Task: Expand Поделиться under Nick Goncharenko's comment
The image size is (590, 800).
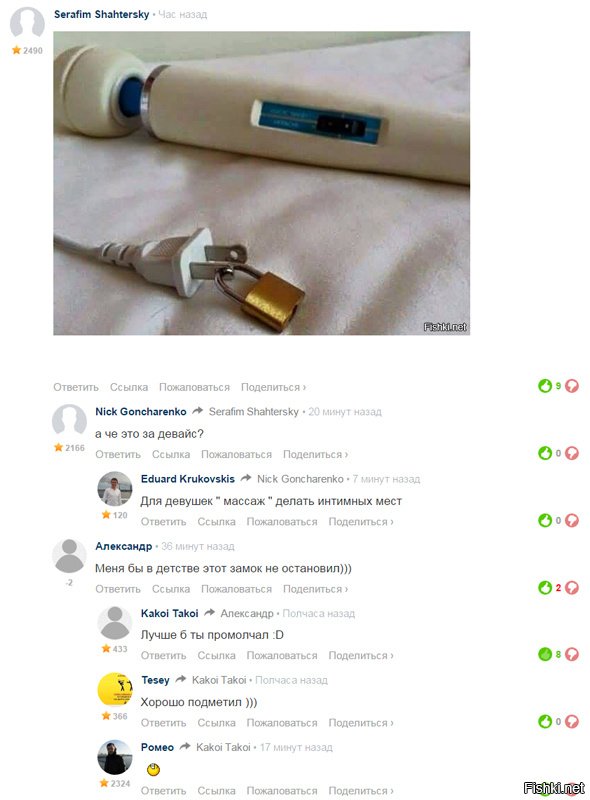Action: 315,454
